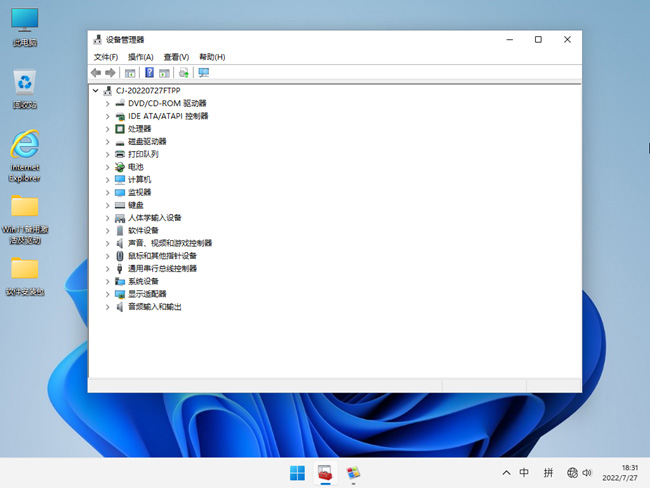Minimize the 设备管理器 window

click(x=510, y=39)
